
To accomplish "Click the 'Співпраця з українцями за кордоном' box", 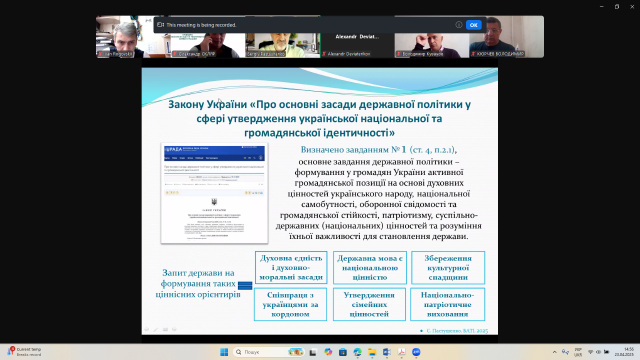I will pyautogui.click(x=290, y=304).
